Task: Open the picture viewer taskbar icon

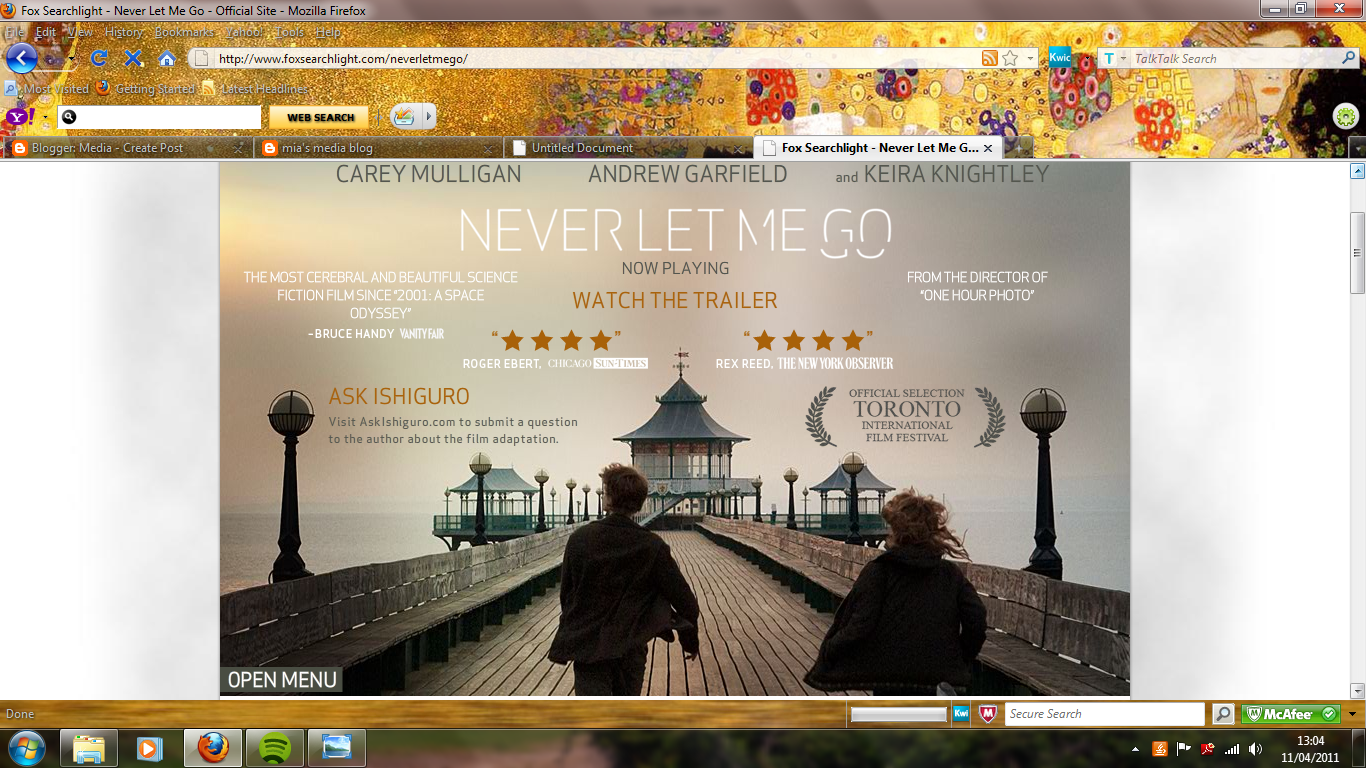Action: pos(336,748)
